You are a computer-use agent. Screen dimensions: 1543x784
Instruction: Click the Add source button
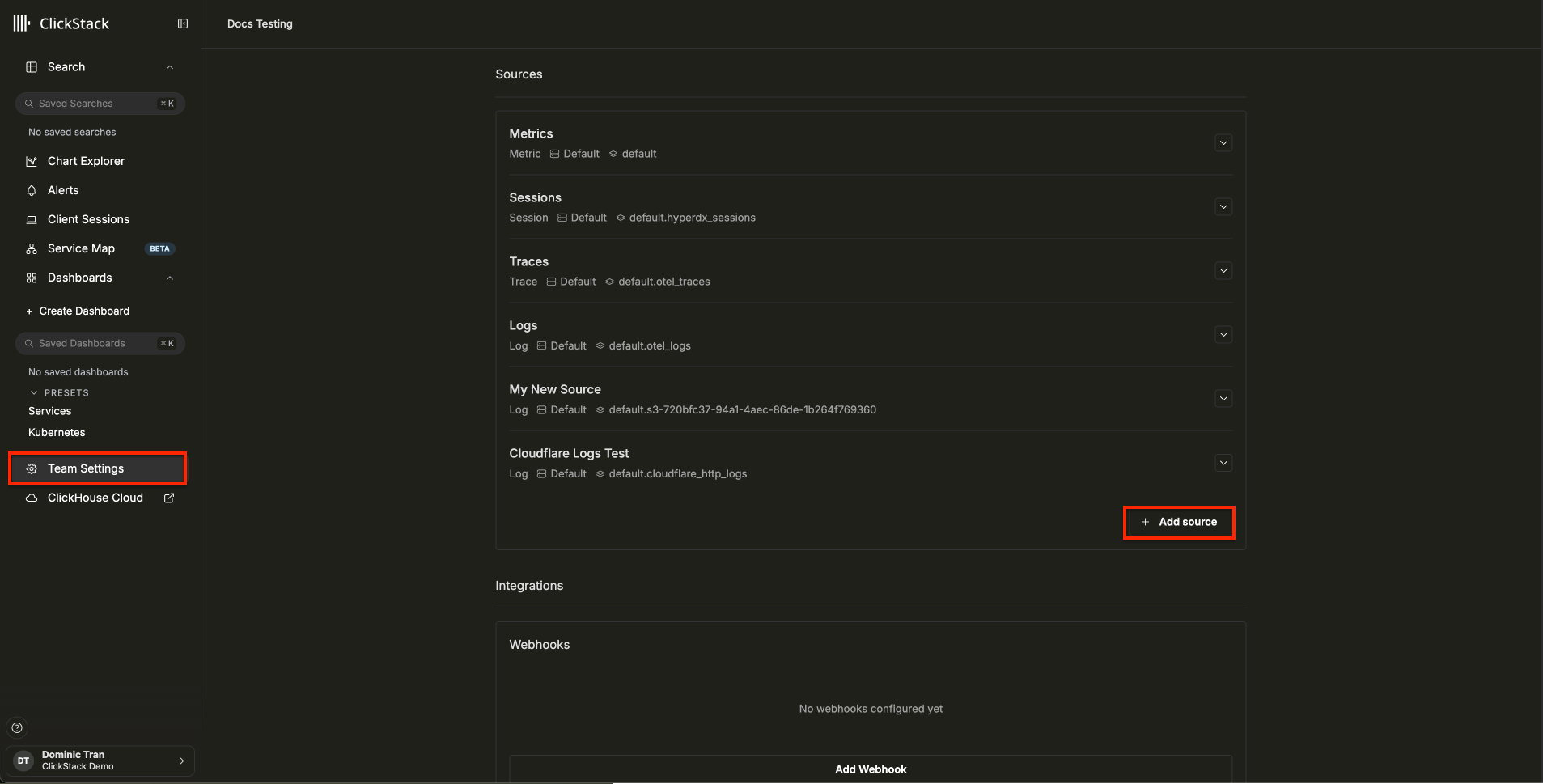pos(1179,522)
